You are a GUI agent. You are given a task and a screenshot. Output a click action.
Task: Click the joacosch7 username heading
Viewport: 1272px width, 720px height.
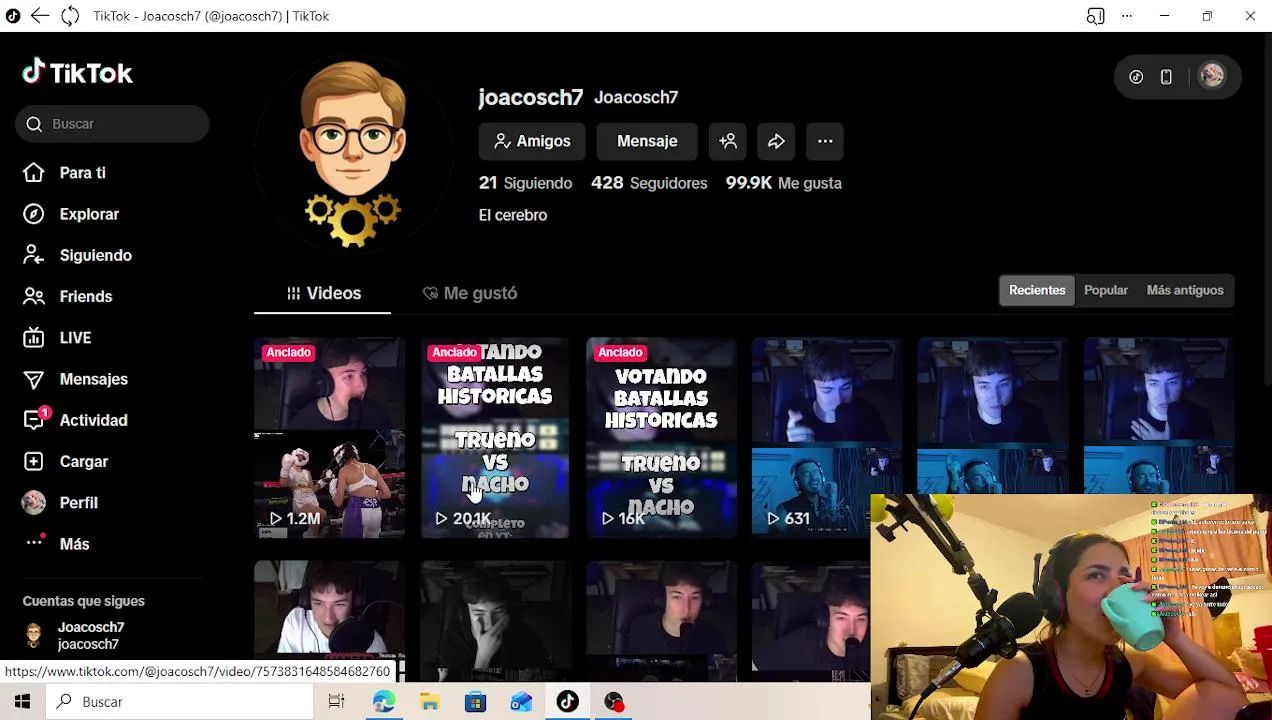(530, 97)
